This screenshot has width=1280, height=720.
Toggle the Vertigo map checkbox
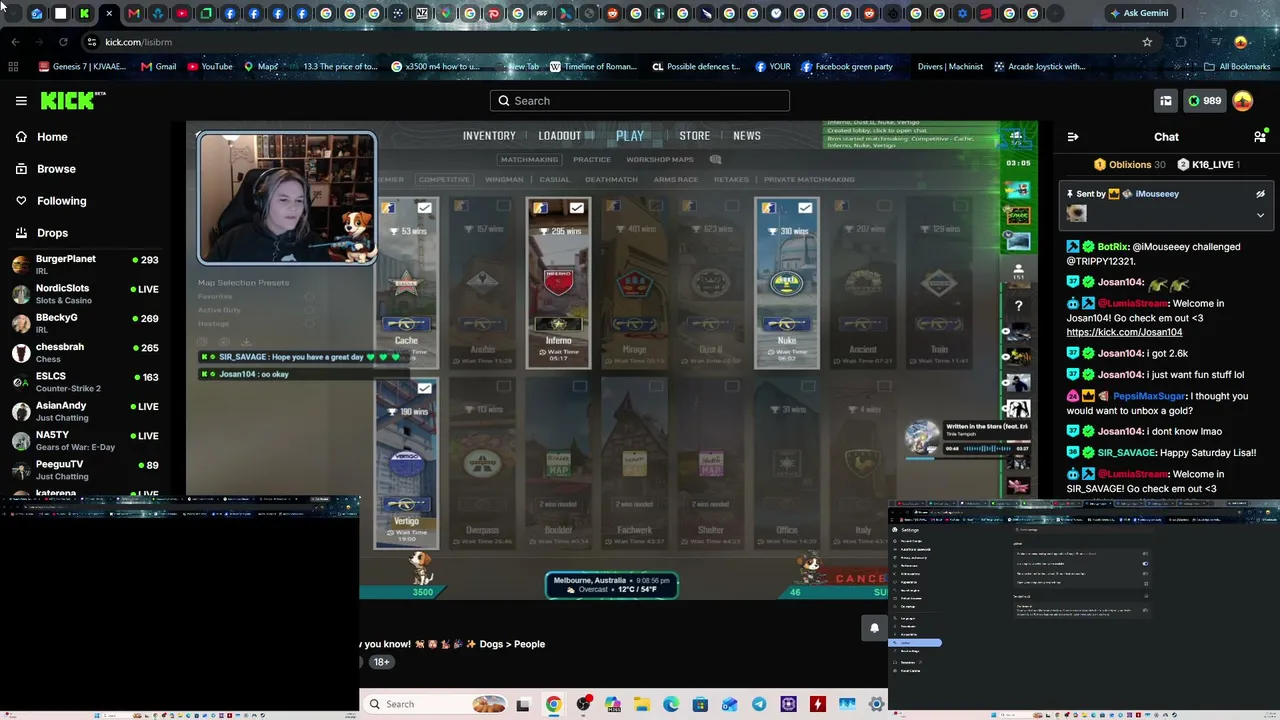tap(425, 388)
